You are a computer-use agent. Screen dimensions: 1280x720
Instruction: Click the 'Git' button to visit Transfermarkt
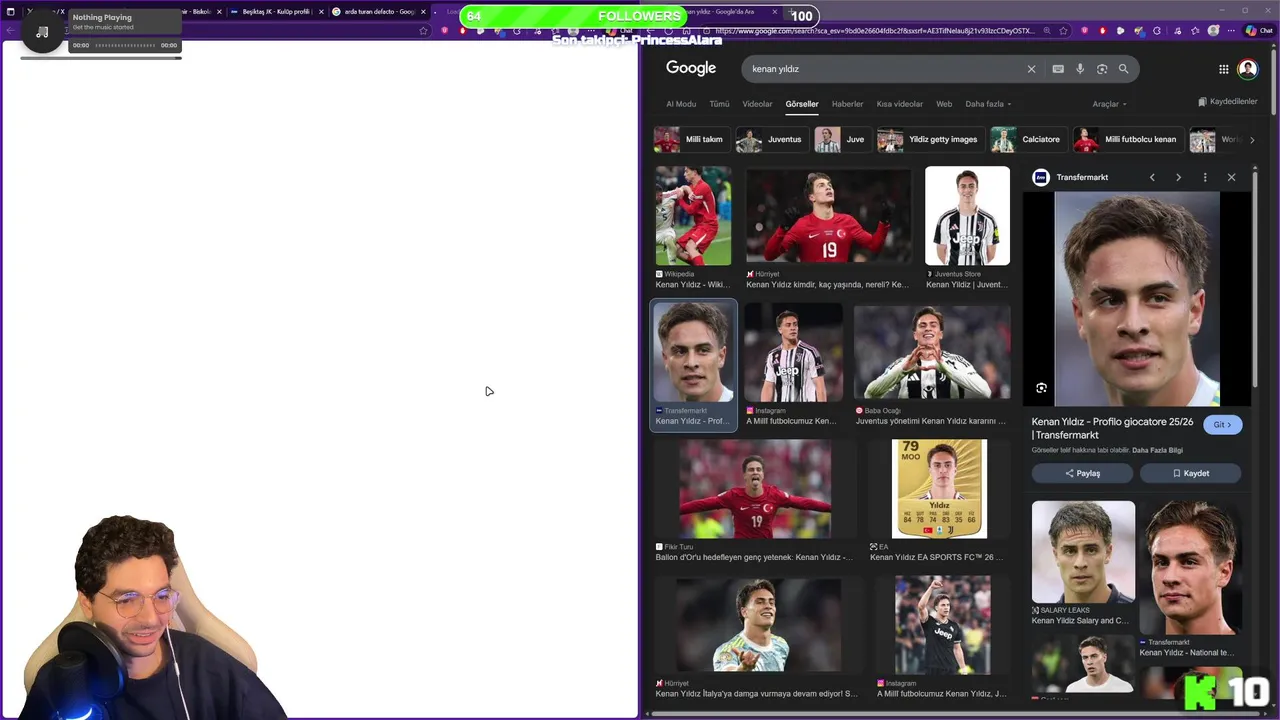1222,424
